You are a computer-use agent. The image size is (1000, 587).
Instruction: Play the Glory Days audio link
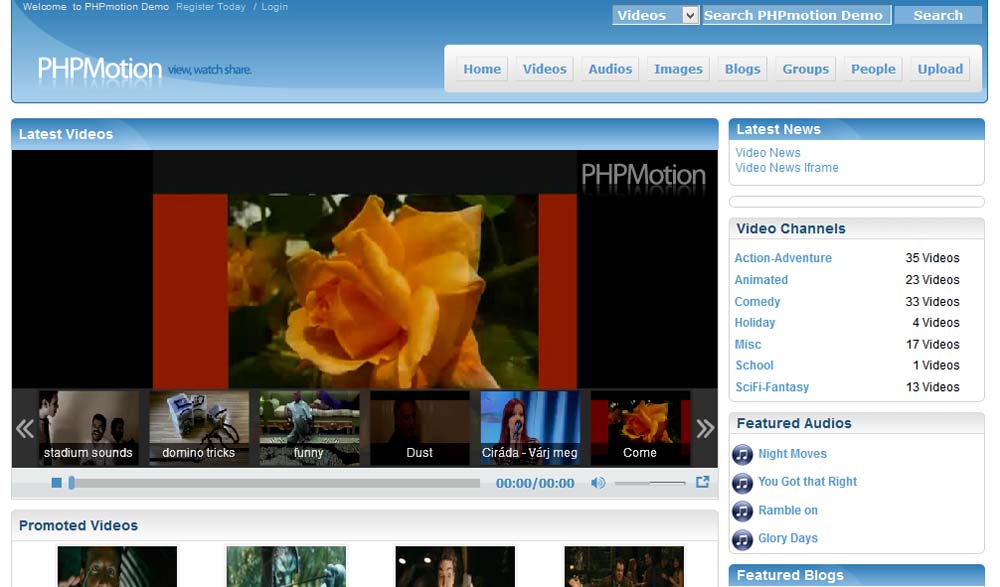point(788,539)
